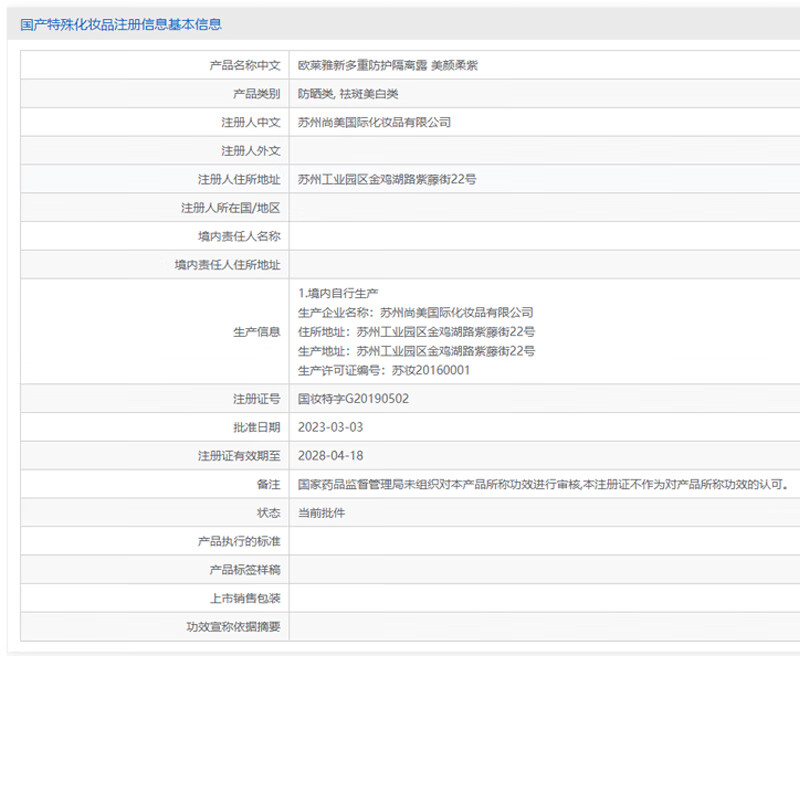800x800 pixels.
Task: Click the 功效宣称依据摘要 label
Action: (x=233, y=627)
